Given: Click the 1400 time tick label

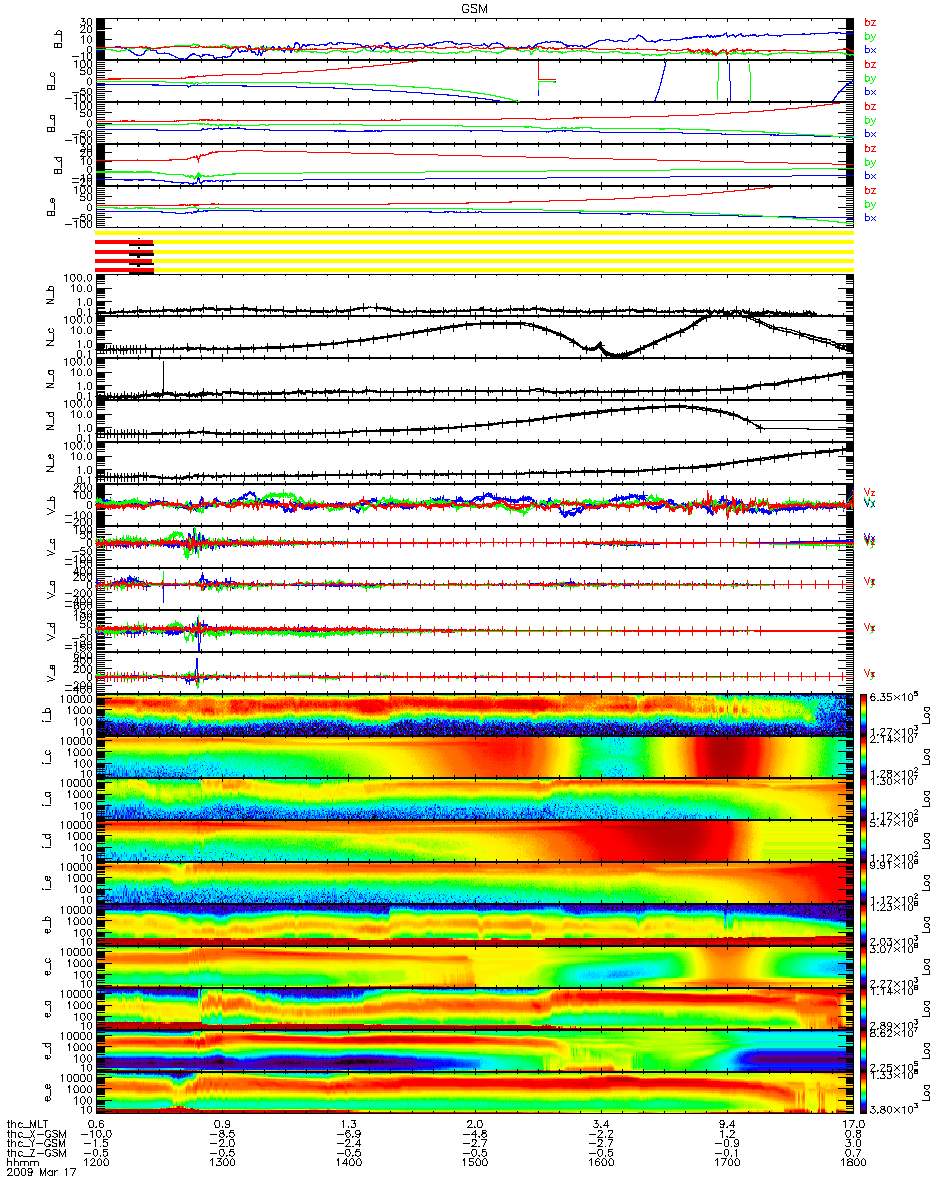Looking at the screenshot, I should (x=348, y=1162).
